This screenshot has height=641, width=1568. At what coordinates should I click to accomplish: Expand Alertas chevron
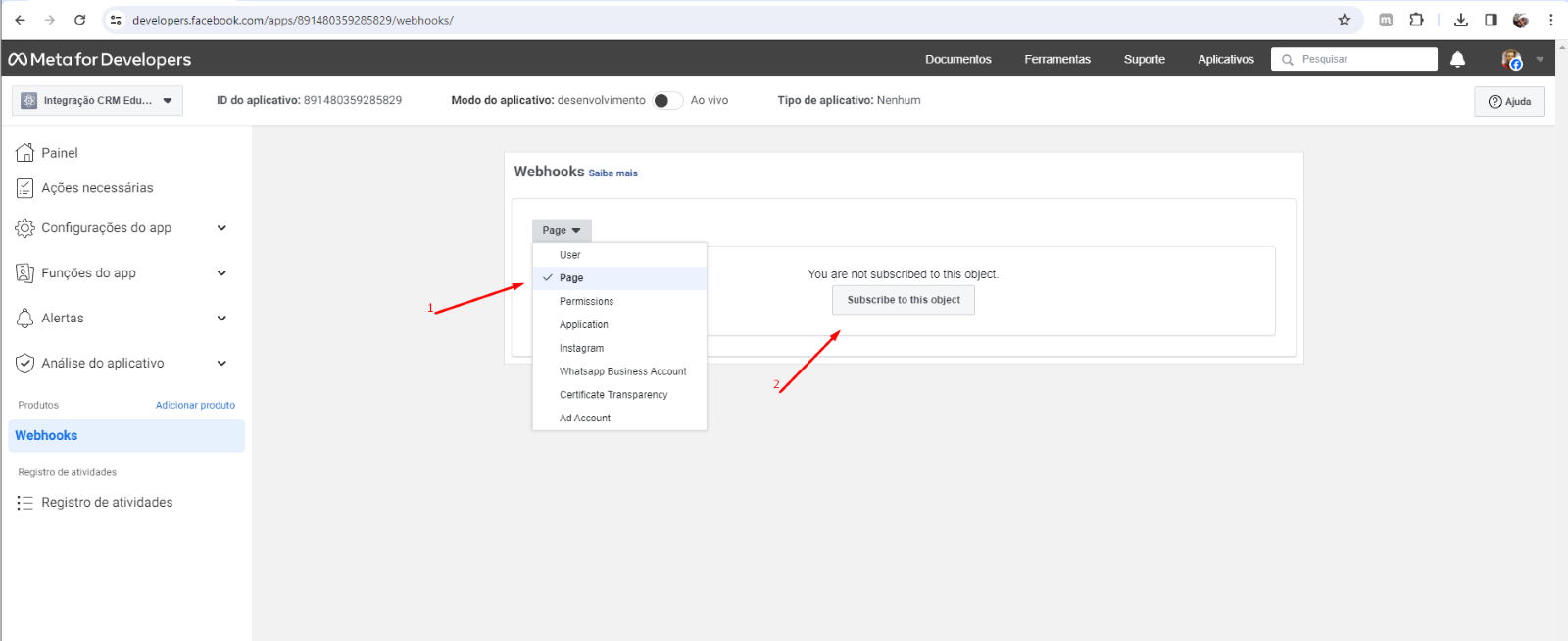221,318
